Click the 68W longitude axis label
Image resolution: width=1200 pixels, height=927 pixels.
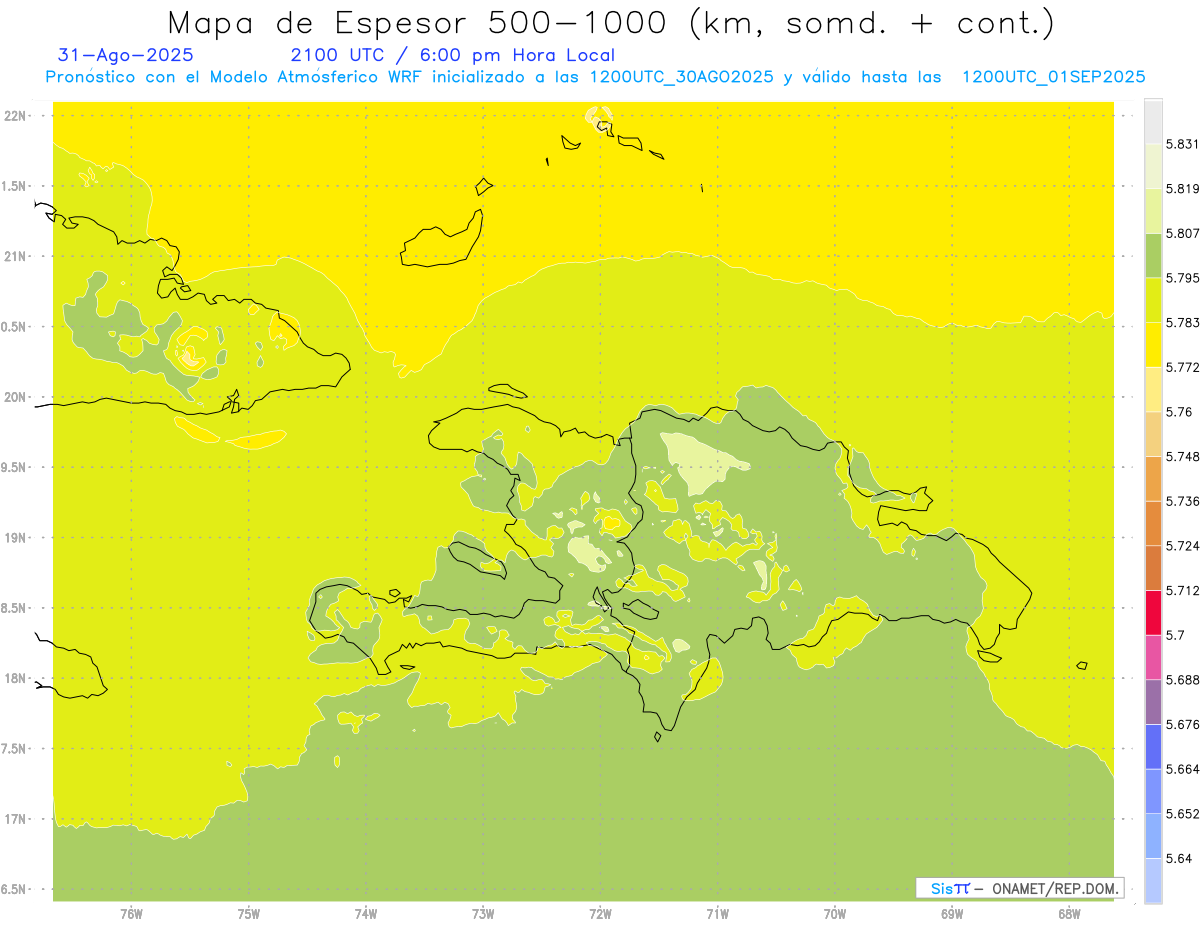[1069, 913]
